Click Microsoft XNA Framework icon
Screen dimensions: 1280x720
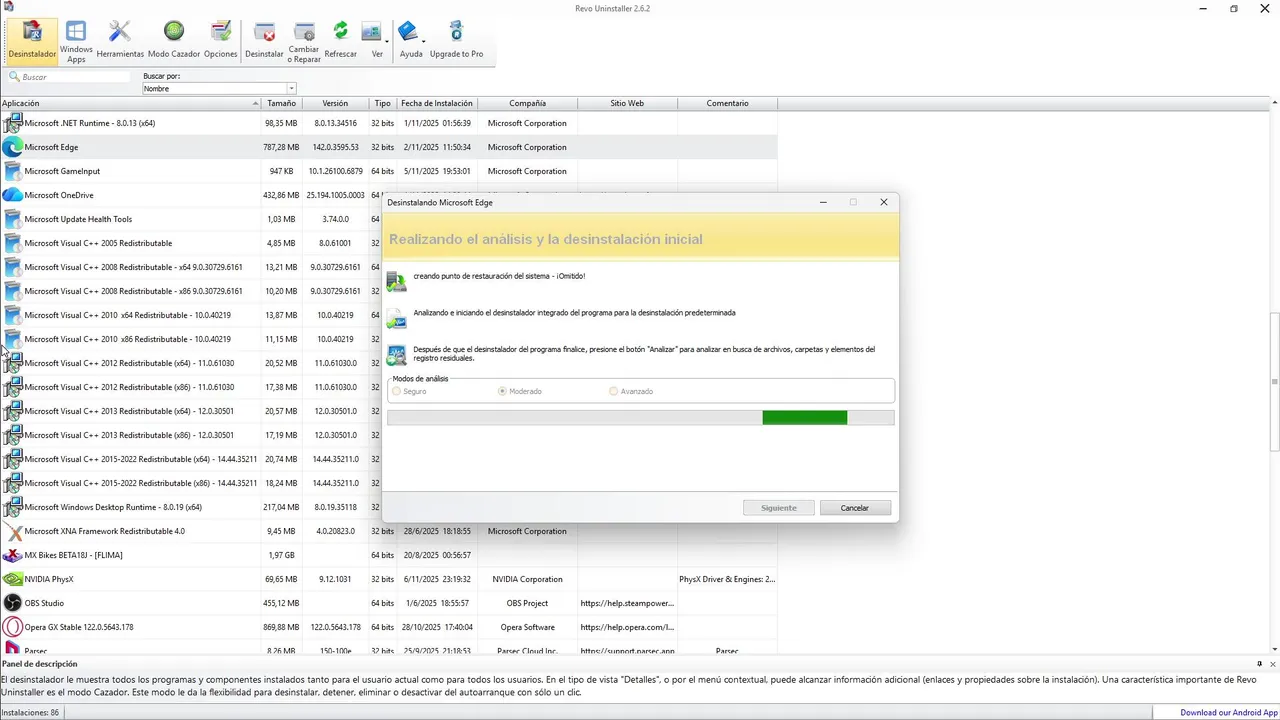[12, 531]
